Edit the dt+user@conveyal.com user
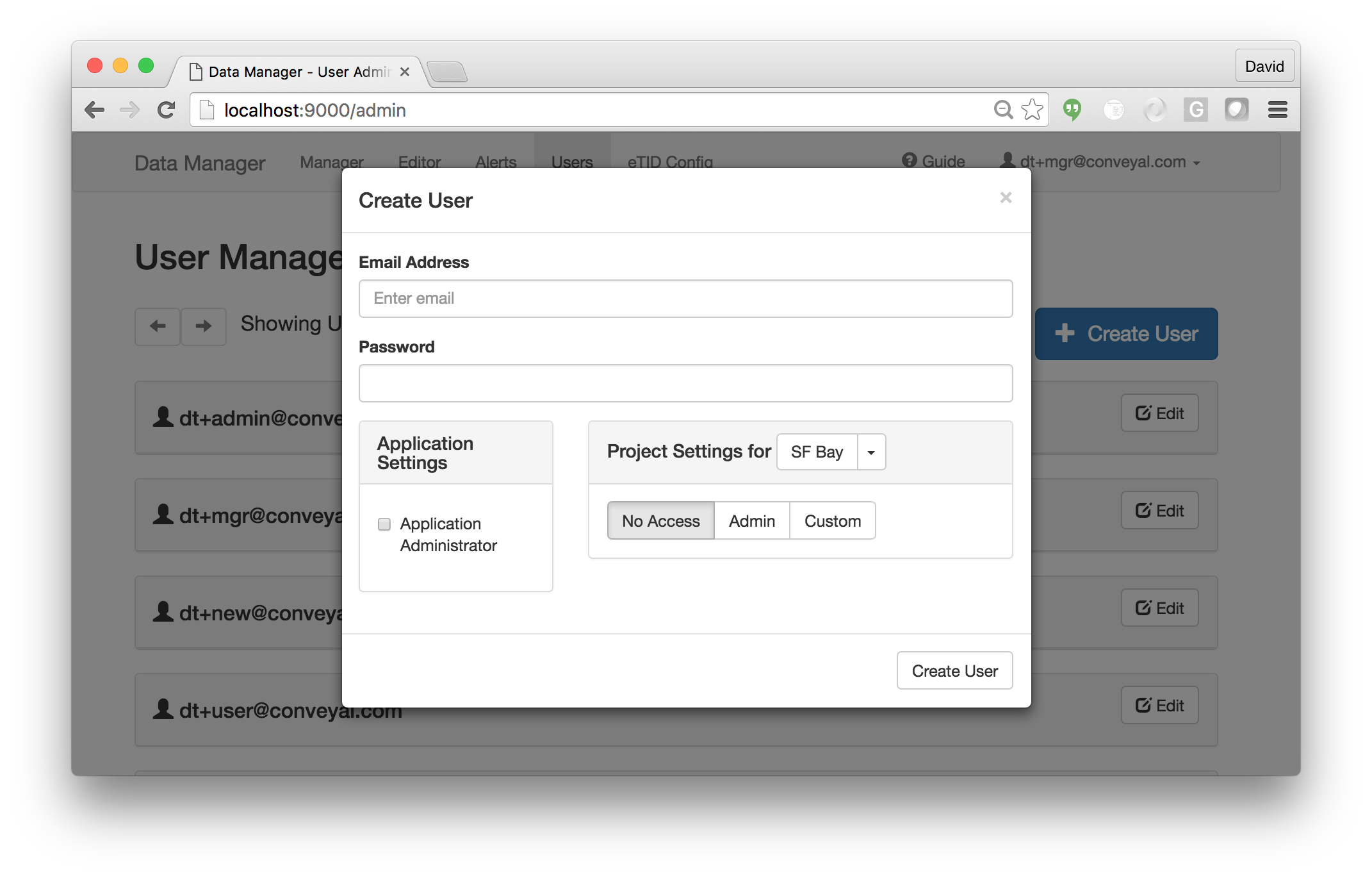Viewport: 1372px width, 878px height. tap(1159, 706)
